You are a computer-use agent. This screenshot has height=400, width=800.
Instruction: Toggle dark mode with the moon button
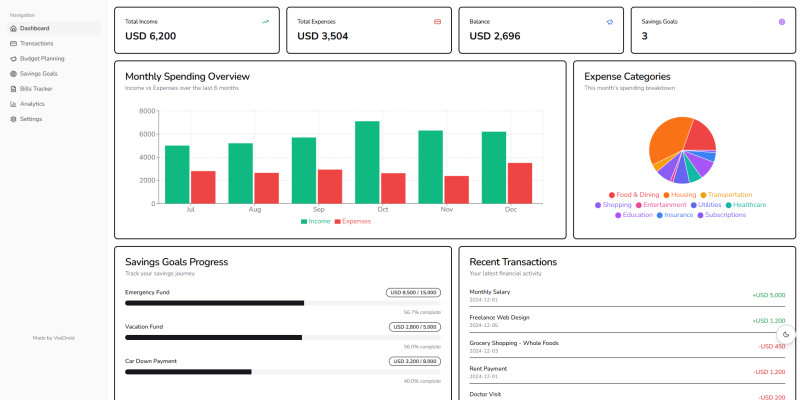(x=786, y=335)
